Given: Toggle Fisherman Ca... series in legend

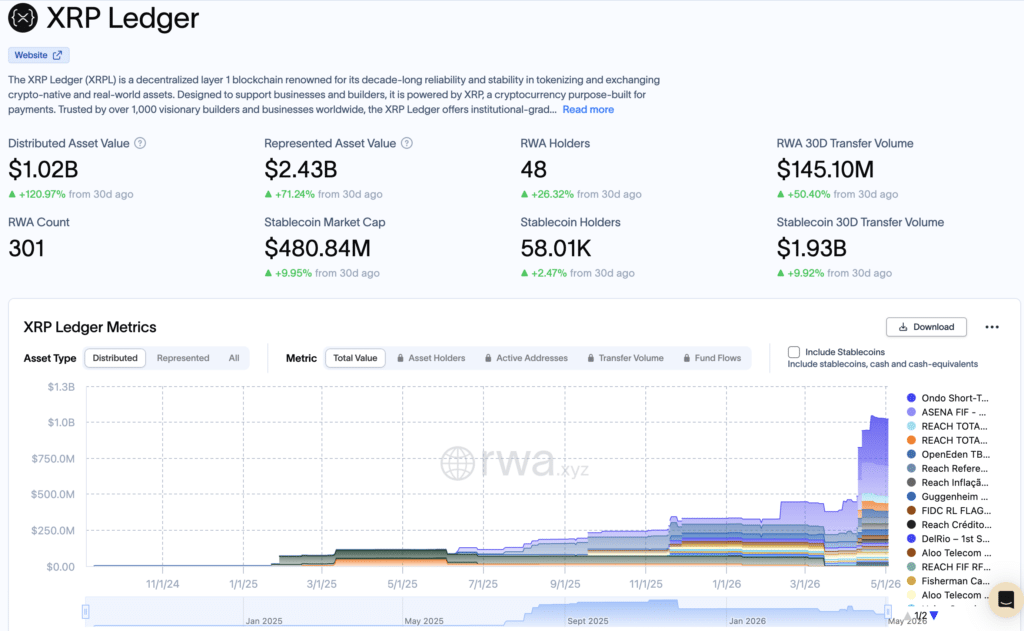Looking at the screenshot, I should point(948,581).
